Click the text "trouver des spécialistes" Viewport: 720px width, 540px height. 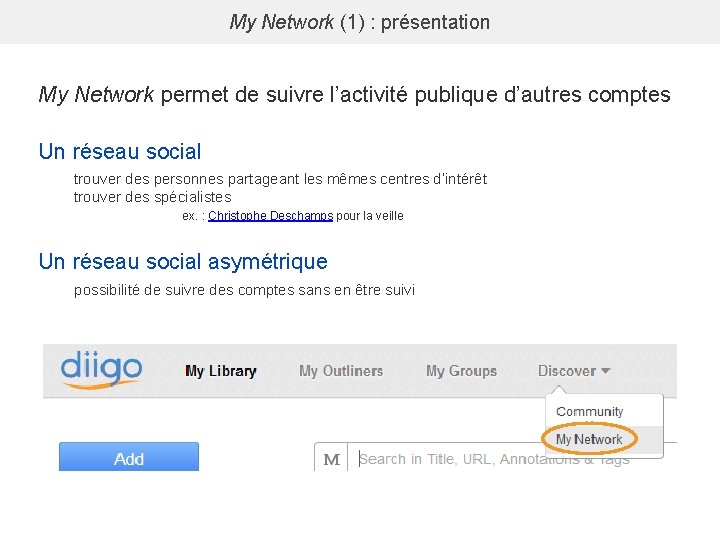(152, 197)
